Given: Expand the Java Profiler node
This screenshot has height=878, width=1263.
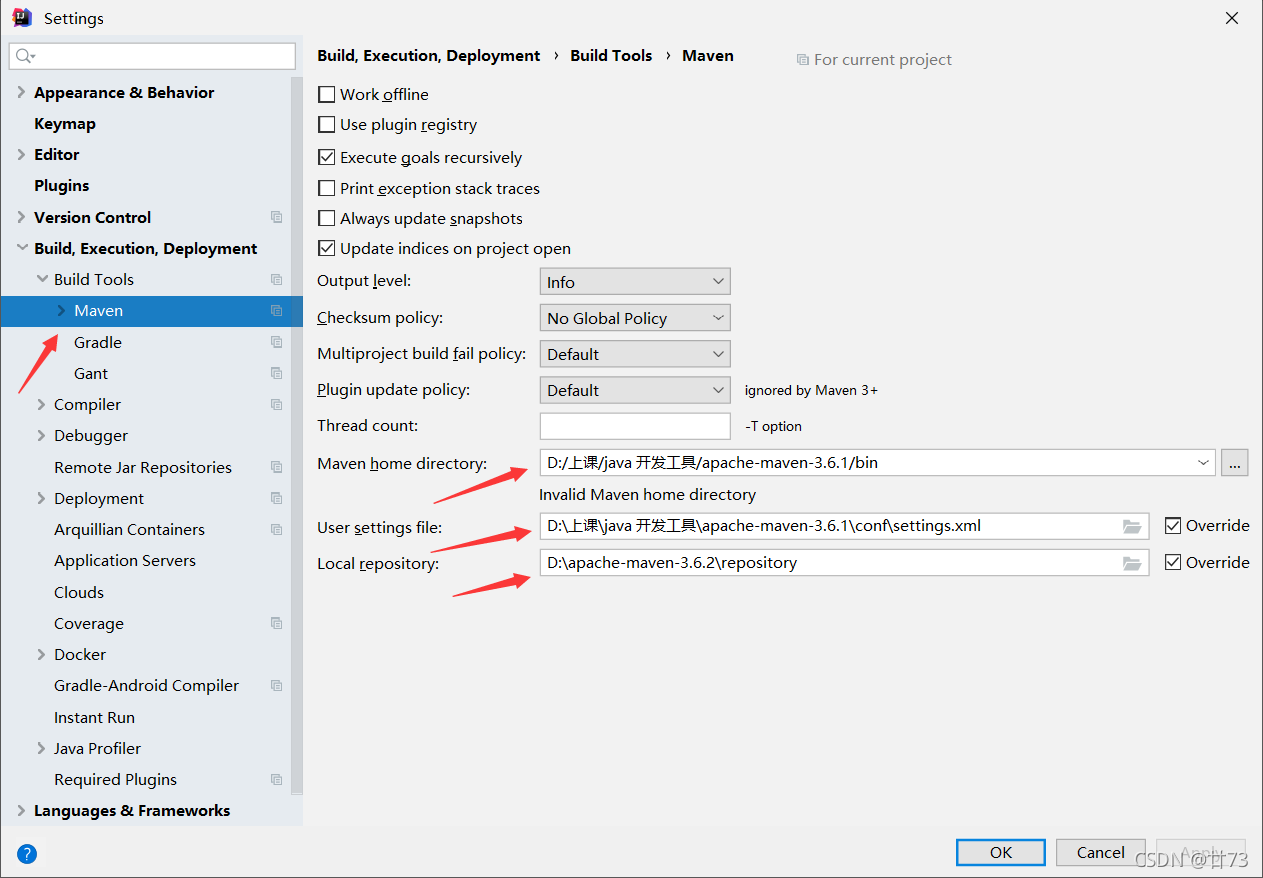Looking at the screenshot, I should click(x=41, y=748).
